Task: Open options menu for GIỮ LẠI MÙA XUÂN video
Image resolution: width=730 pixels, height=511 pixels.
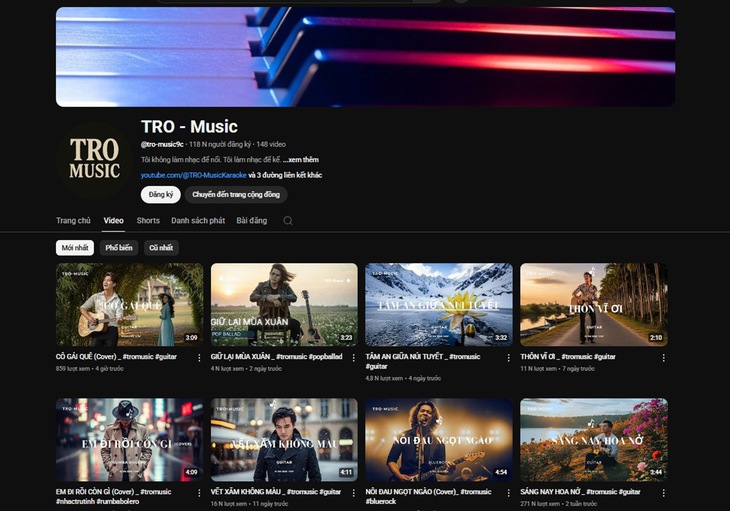Action: [x=353, y=357]
